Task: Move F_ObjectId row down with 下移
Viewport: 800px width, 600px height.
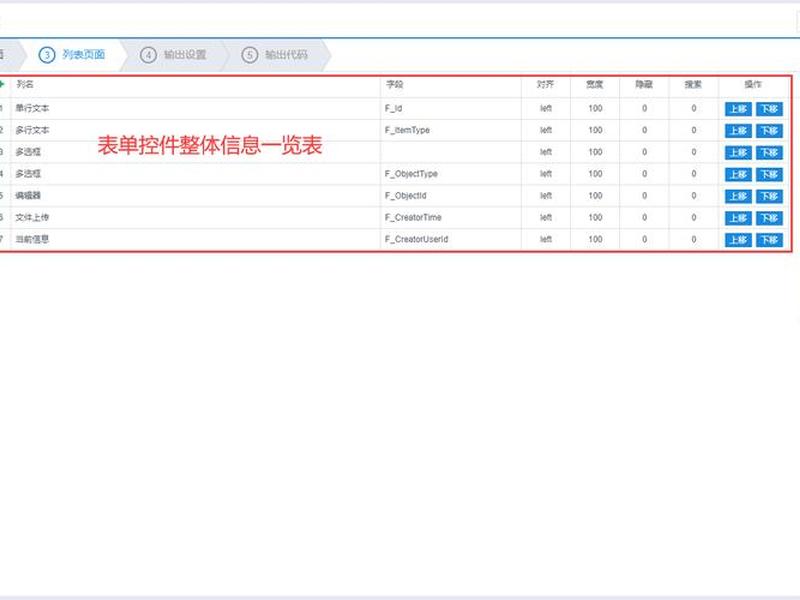Action: [x=769, y=196]
